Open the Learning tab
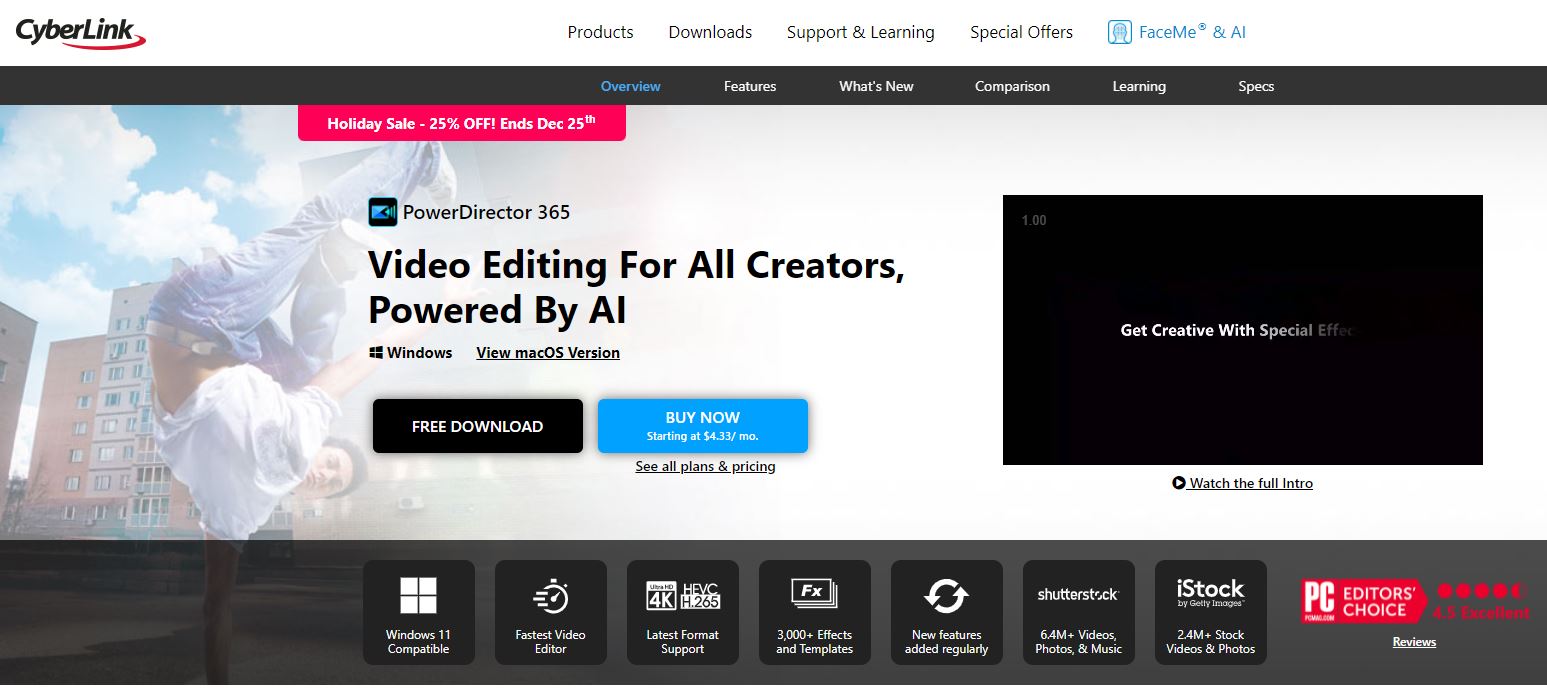Screen dimensions: 1547x698 (x=1139, y=86)
